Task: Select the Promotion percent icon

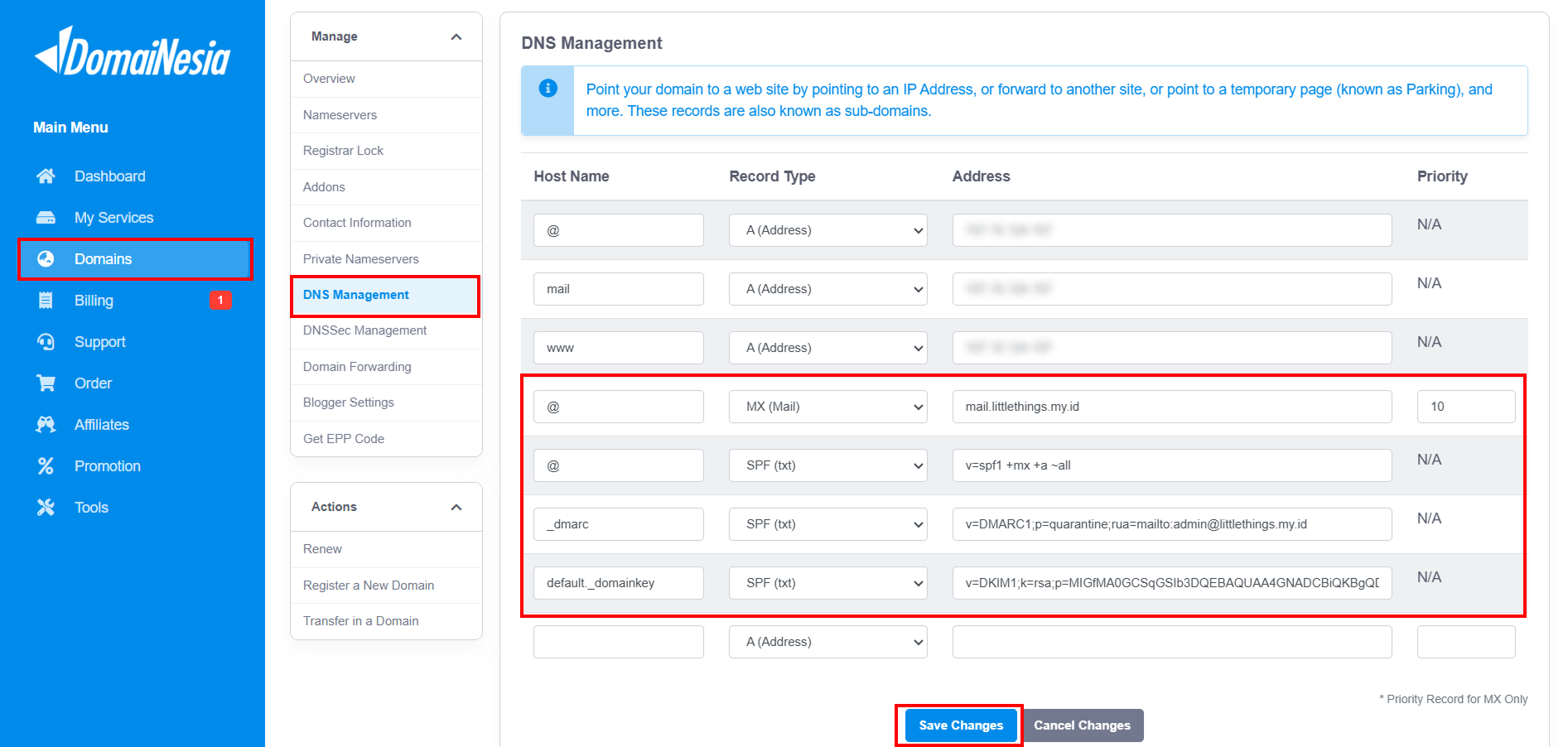Action: (x=47, y=465)
